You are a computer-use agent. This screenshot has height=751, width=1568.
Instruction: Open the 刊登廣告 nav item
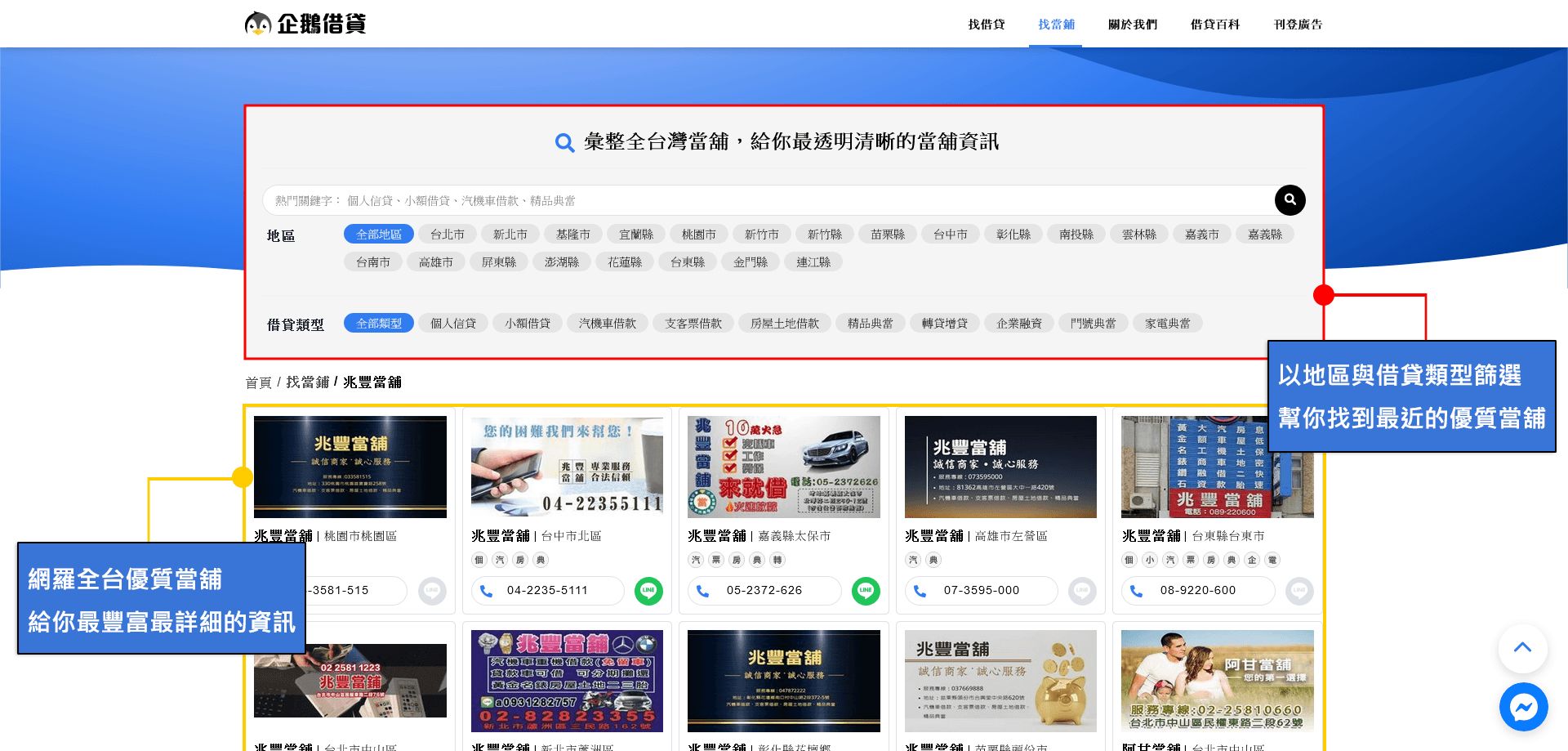pos(1298,25)
